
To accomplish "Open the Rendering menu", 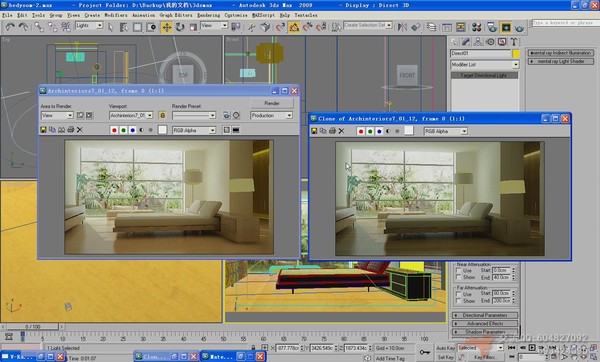I will click(x=209, y=15).
